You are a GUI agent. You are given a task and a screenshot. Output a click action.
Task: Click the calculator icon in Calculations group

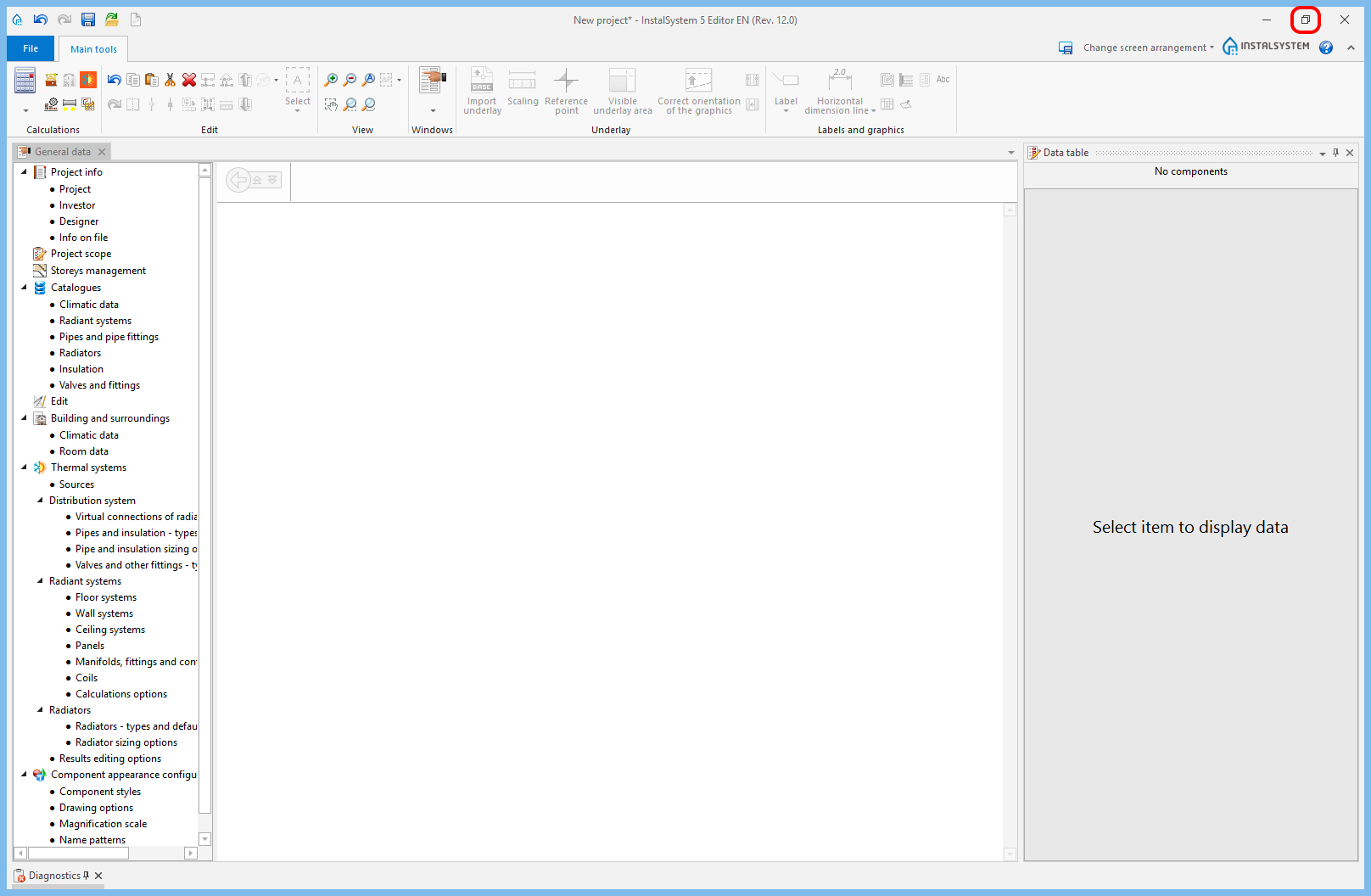[25, 81]
